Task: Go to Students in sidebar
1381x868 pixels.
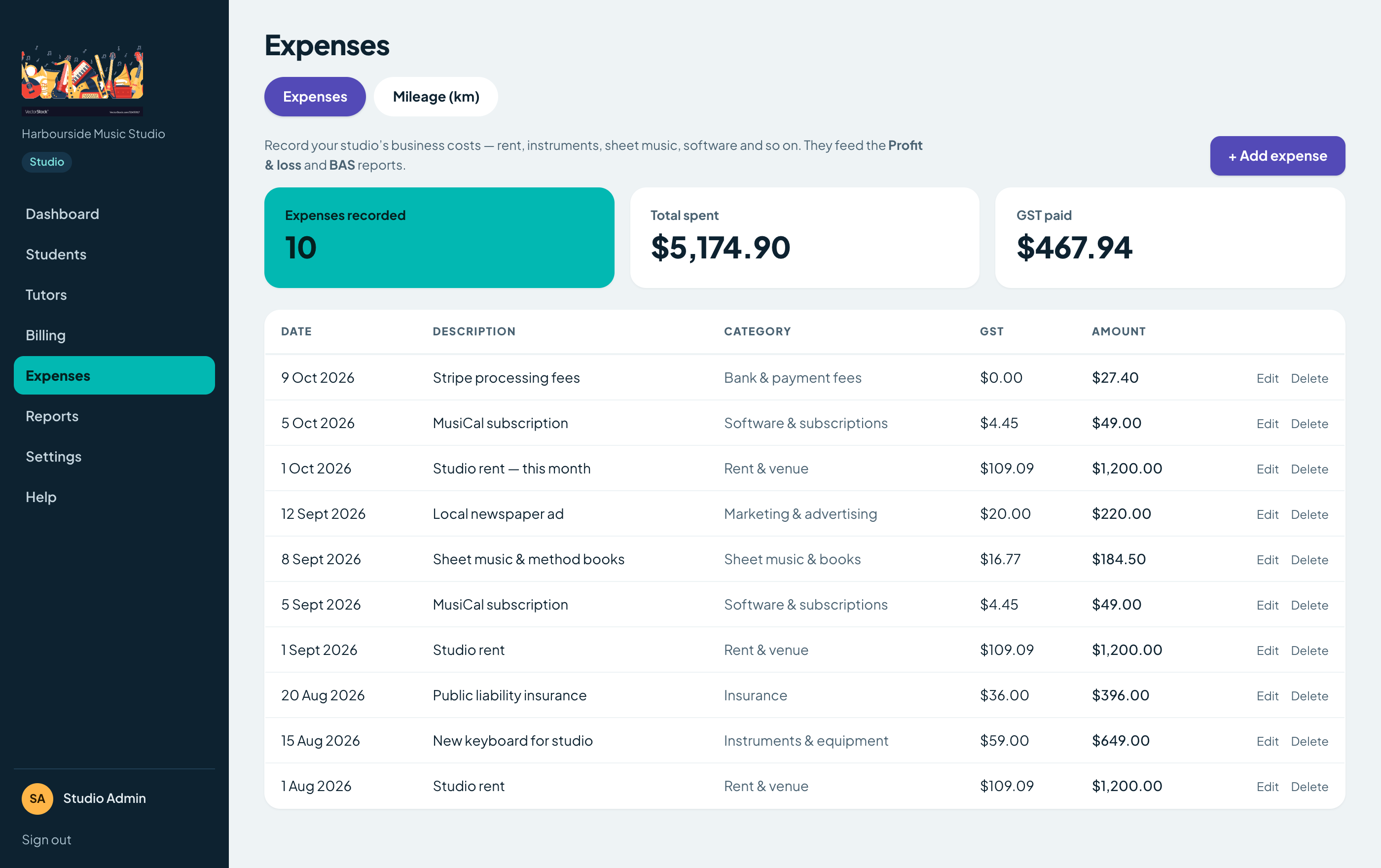Action: click(114, 254)
